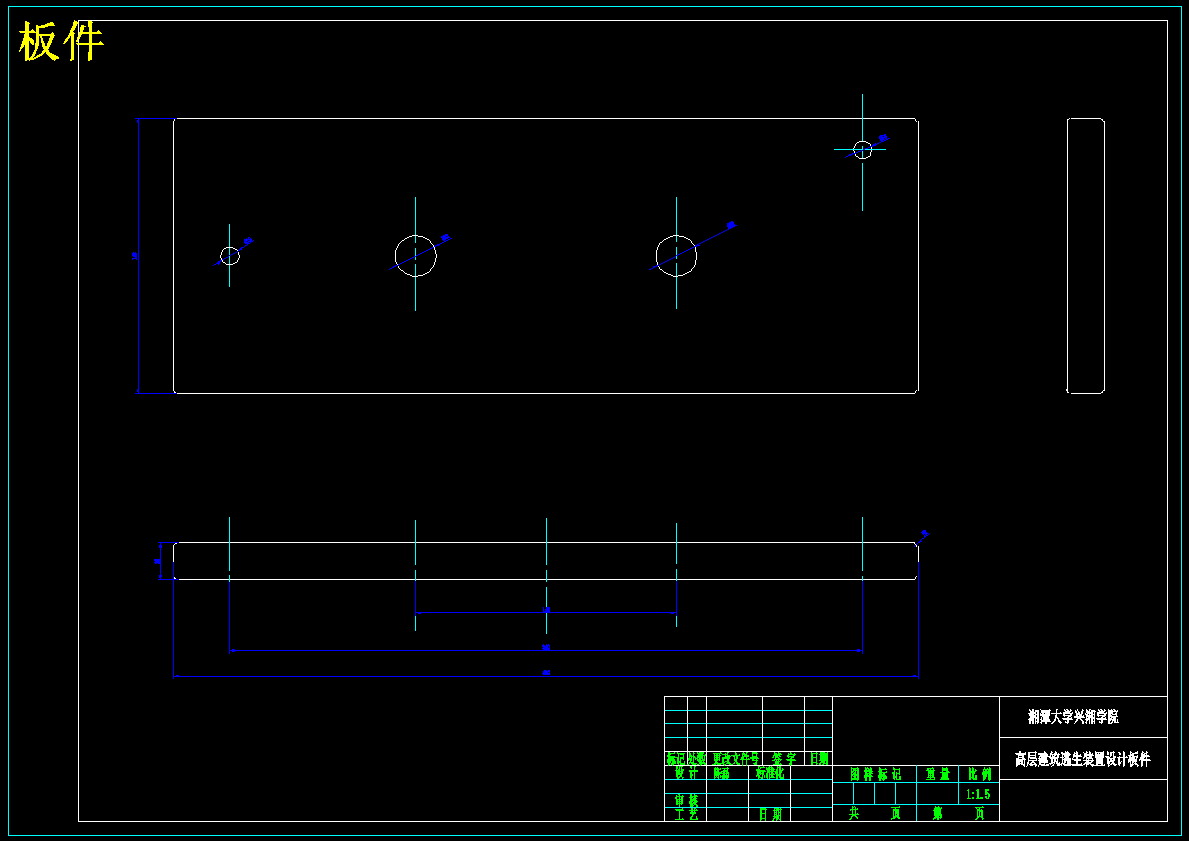The height and width of the screenshot is (841, 1189).
Task: Click the yellow "板件" drawing title
Action: point(61,41)
